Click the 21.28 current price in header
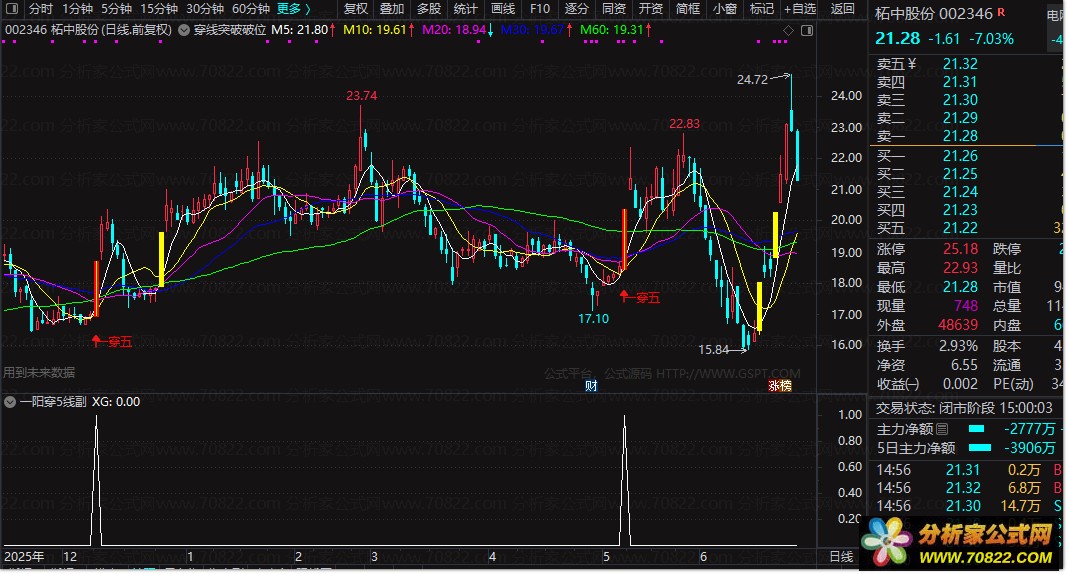 897,38
